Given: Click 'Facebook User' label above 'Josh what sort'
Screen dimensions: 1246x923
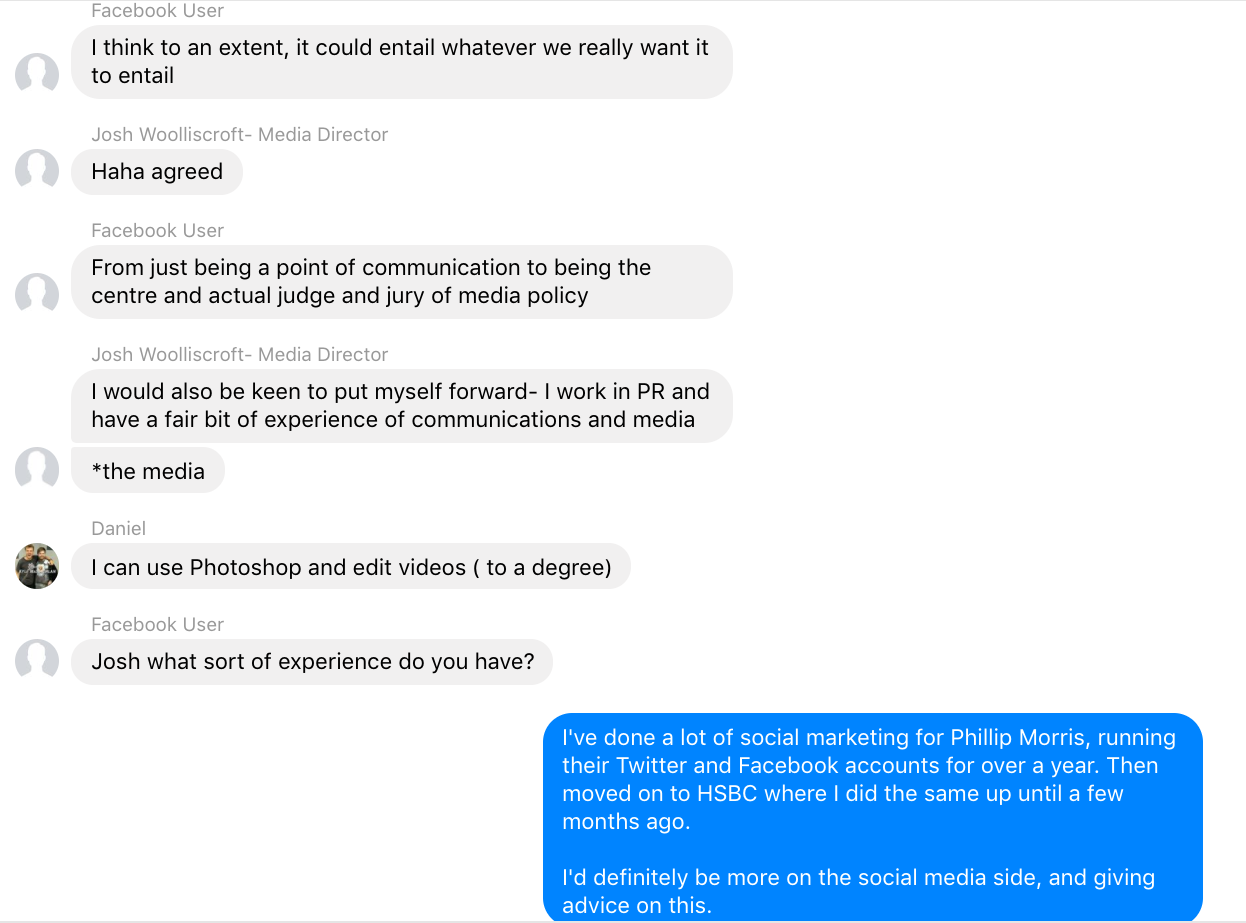Looking at the screenshot, I should (x=158, y=624).
